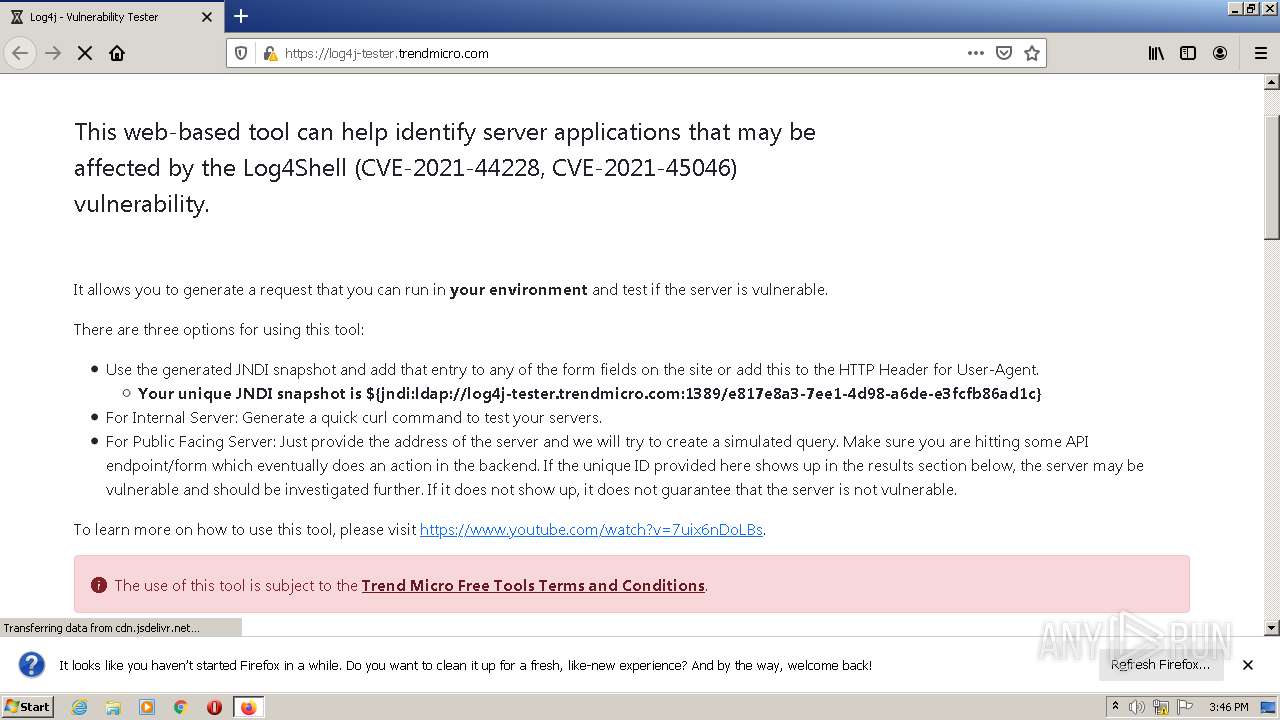Image resolution: width=1280 pixels, height=720 pixels.
Task: Open Trend Micro Free Tools Terms and Conditions
Action: pos(533,586)
